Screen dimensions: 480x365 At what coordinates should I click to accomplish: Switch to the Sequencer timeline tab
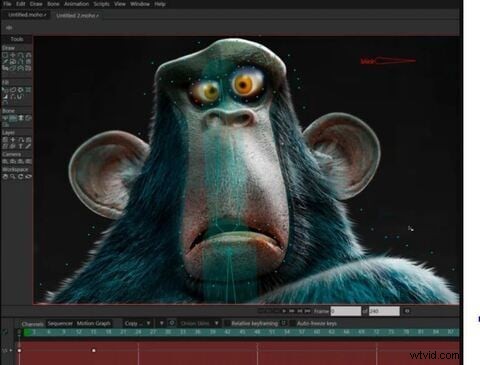(x=60, y=323)
